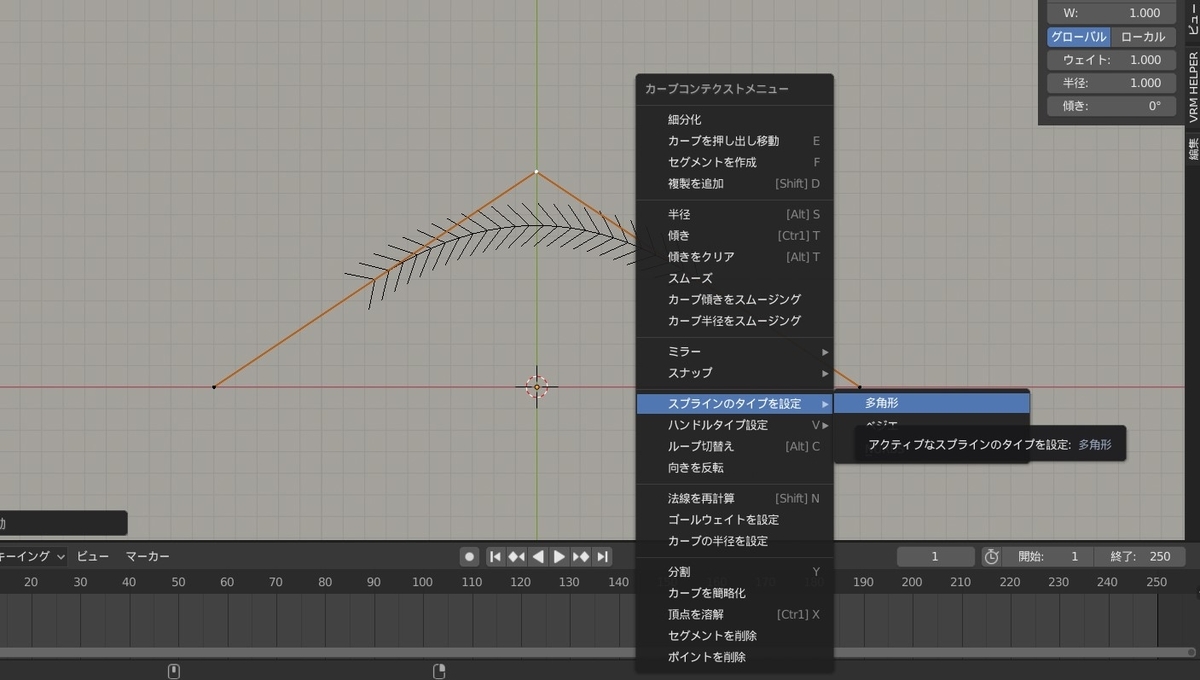Select the curve's top control point
The height and width of the screenshot is (680, 1200).
point(536,172)
